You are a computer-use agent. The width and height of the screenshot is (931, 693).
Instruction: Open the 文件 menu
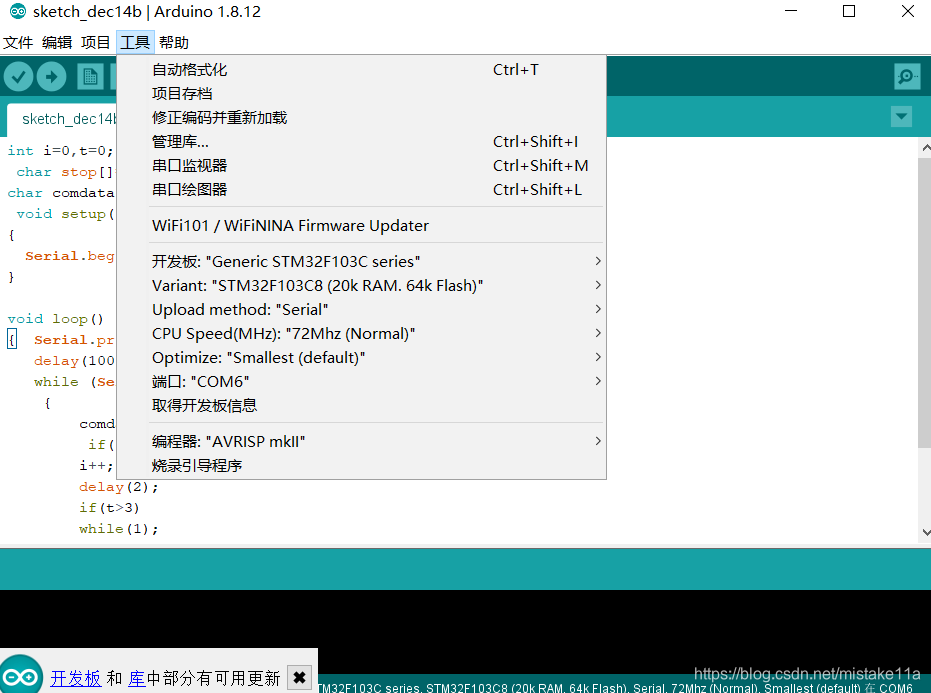point(18,43)
